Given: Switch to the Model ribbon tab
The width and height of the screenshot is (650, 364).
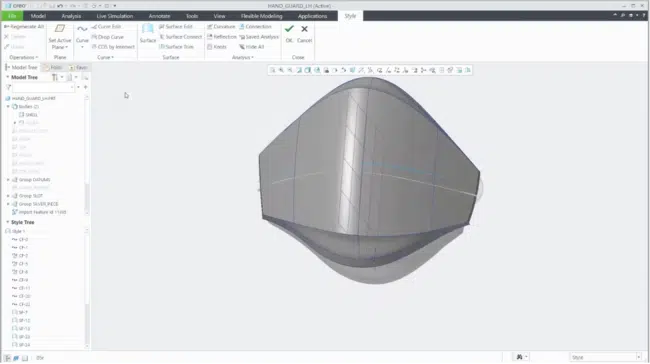Looking at the screenshot, I should coord(38,16).
